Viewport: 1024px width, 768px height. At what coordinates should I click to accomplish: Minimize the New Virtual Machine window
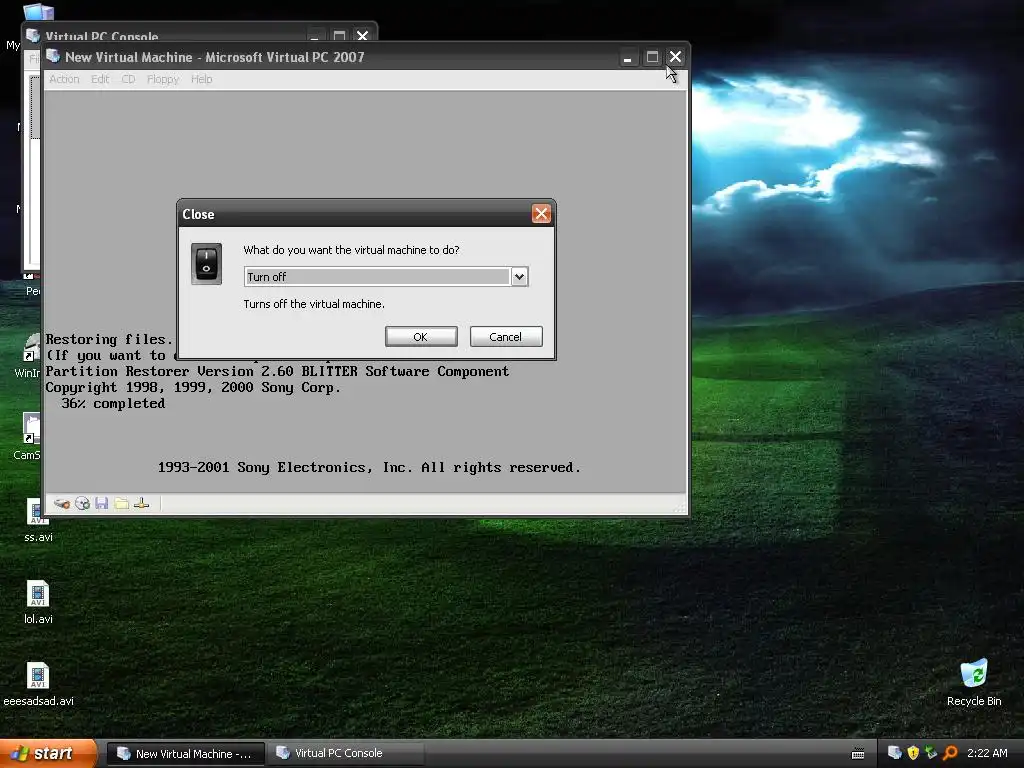tap(628, 57)
